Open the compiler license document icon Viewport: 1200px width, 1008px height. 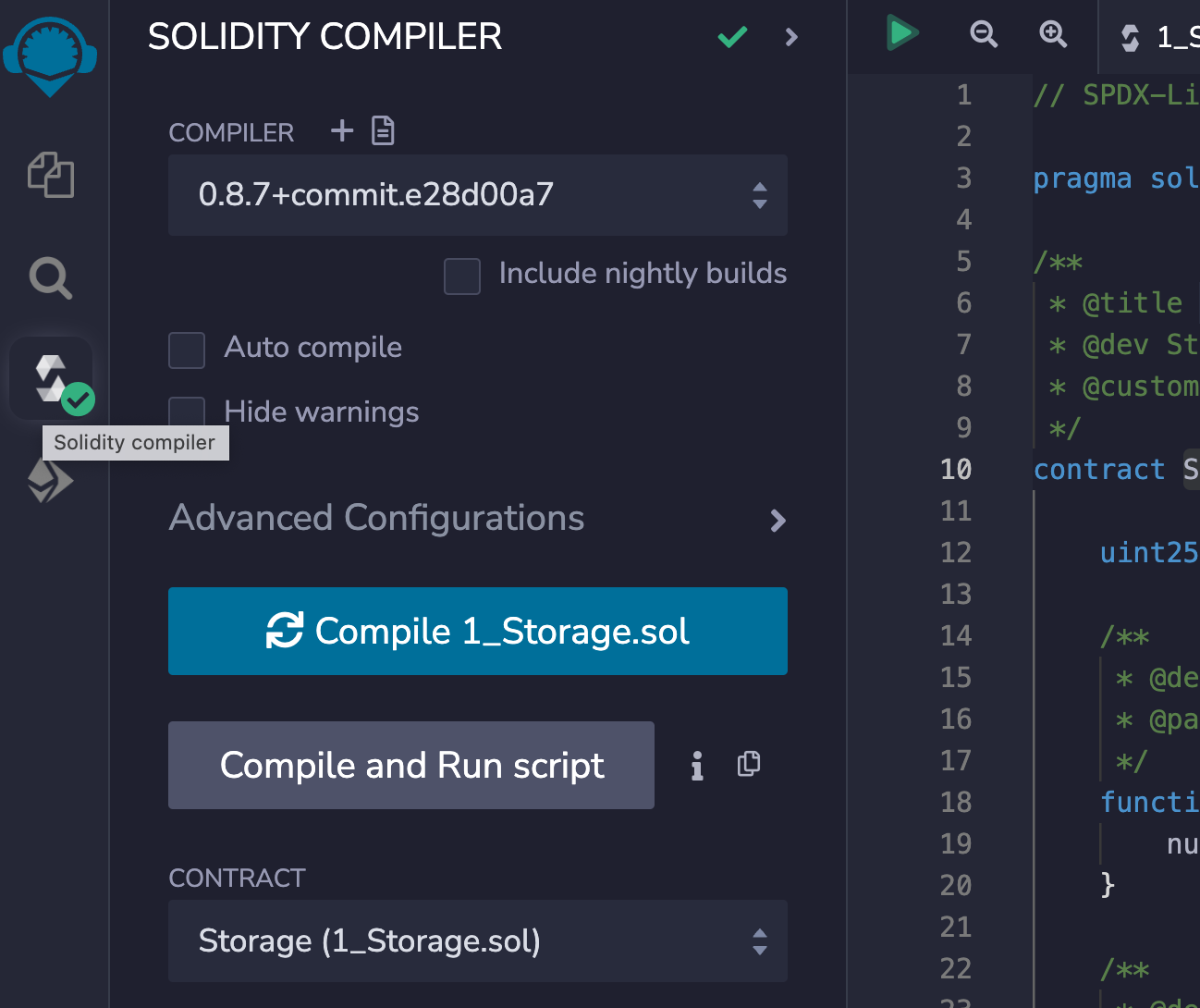point(383,130)
